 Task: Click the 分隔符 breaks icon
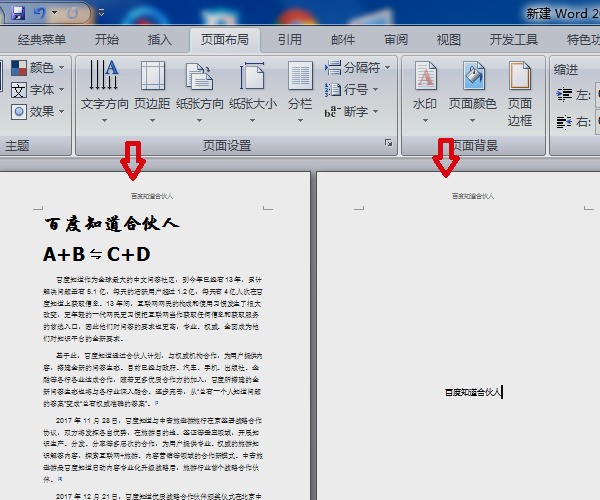(x=333, y=68)
